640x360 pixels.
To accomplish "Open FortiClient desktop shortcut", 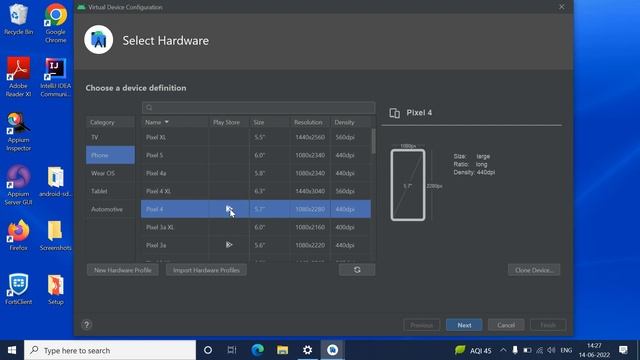I will [x=18, y=289].
